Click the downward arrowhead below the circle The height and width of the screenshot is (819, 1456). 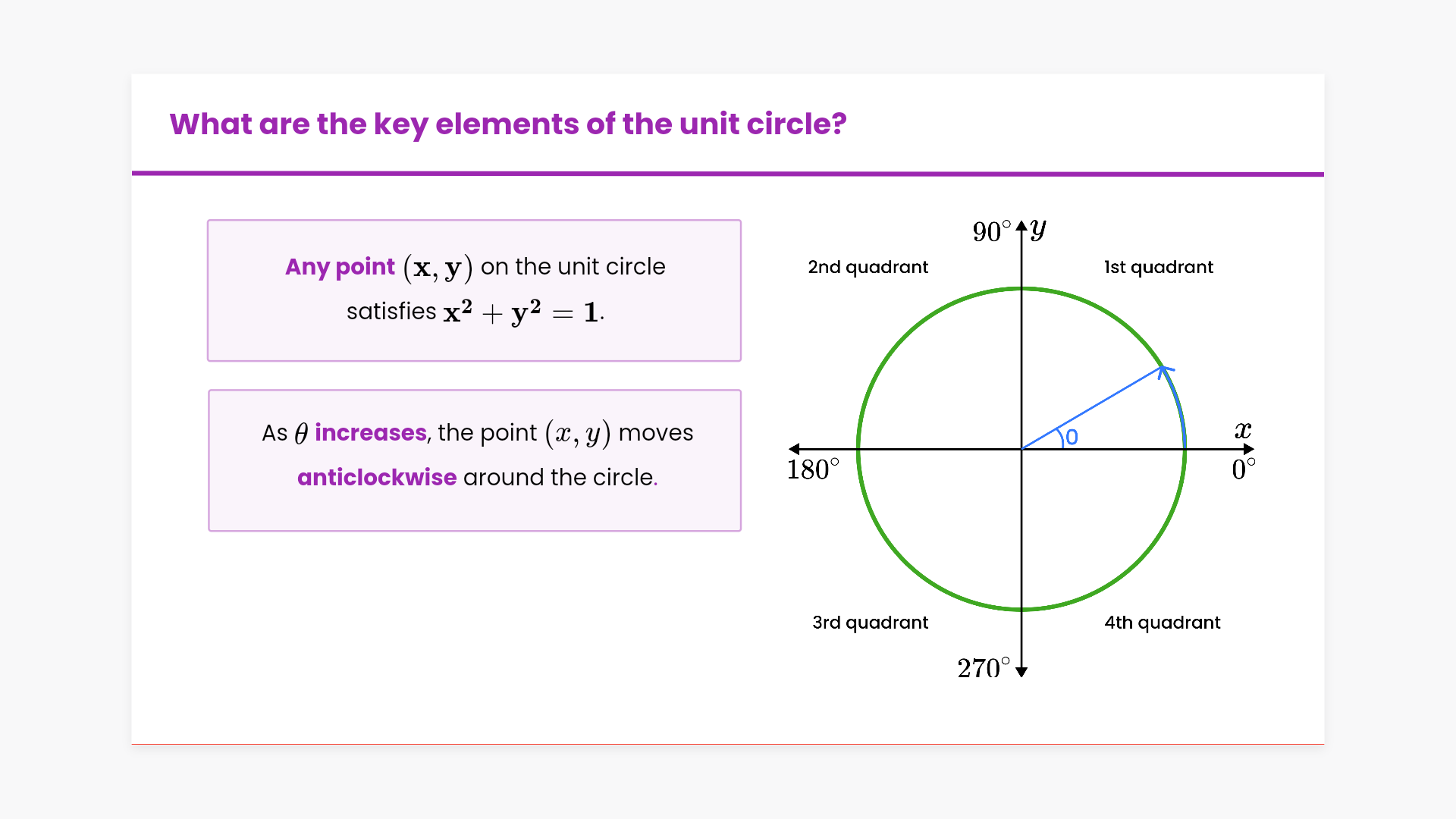coord(1021,672)
